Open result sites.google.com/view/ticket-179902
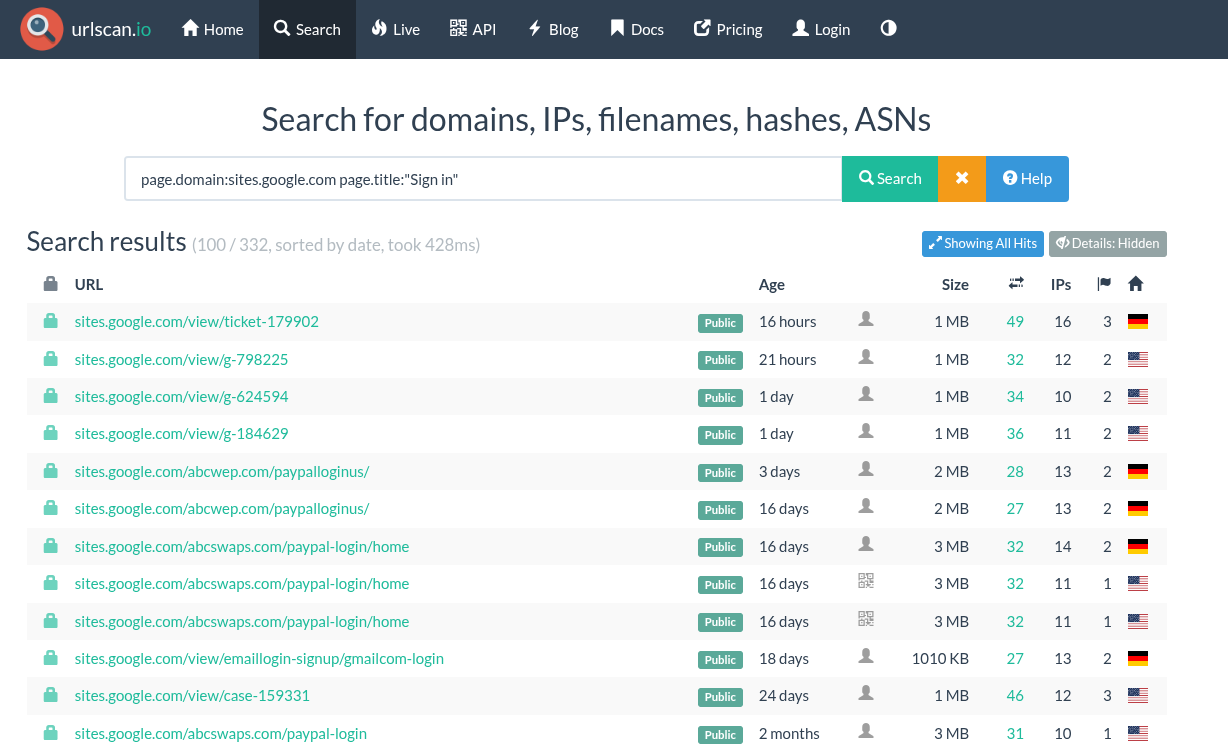This screenshot has width=1228, height=748. click(x=197, y=322)
